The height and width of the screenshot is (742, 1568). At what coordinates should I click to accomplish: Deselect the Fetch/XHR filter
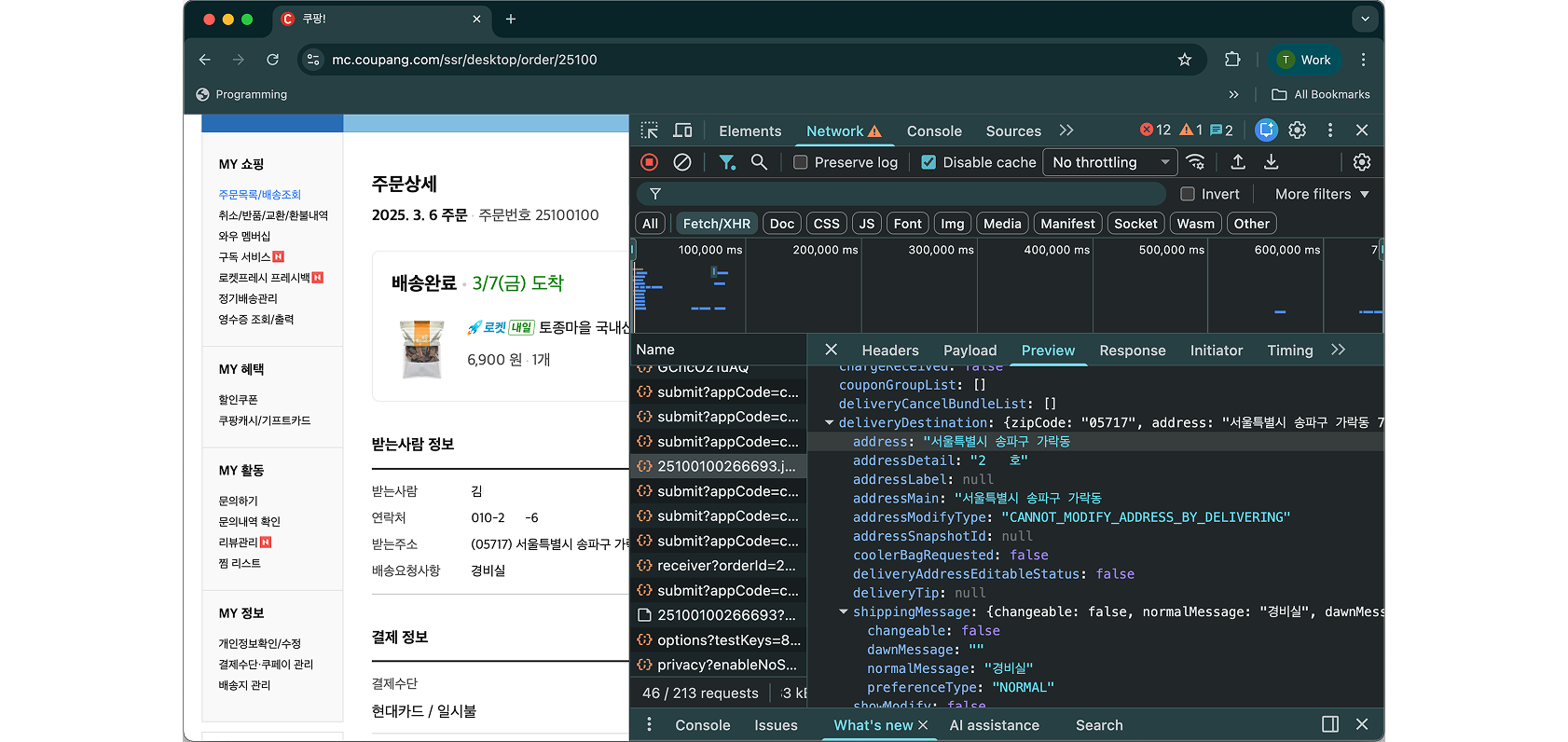(716, 224)
